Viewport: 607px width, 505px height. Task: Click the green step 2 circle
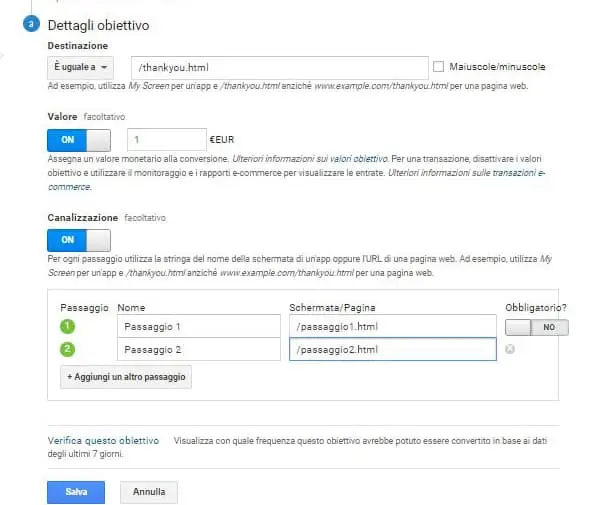[67, 349]
